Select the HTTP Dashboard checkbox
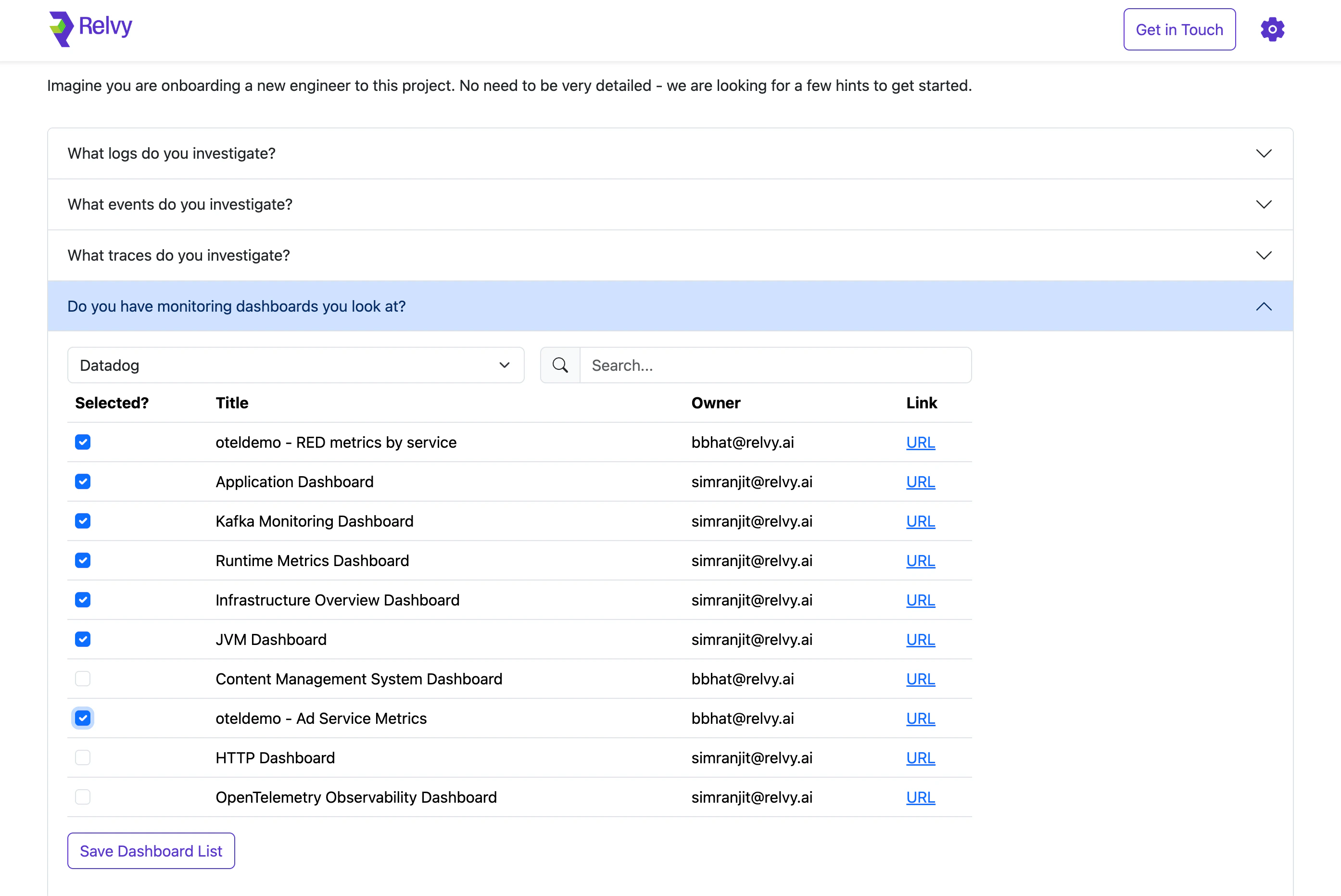 [x=83, y=757]
